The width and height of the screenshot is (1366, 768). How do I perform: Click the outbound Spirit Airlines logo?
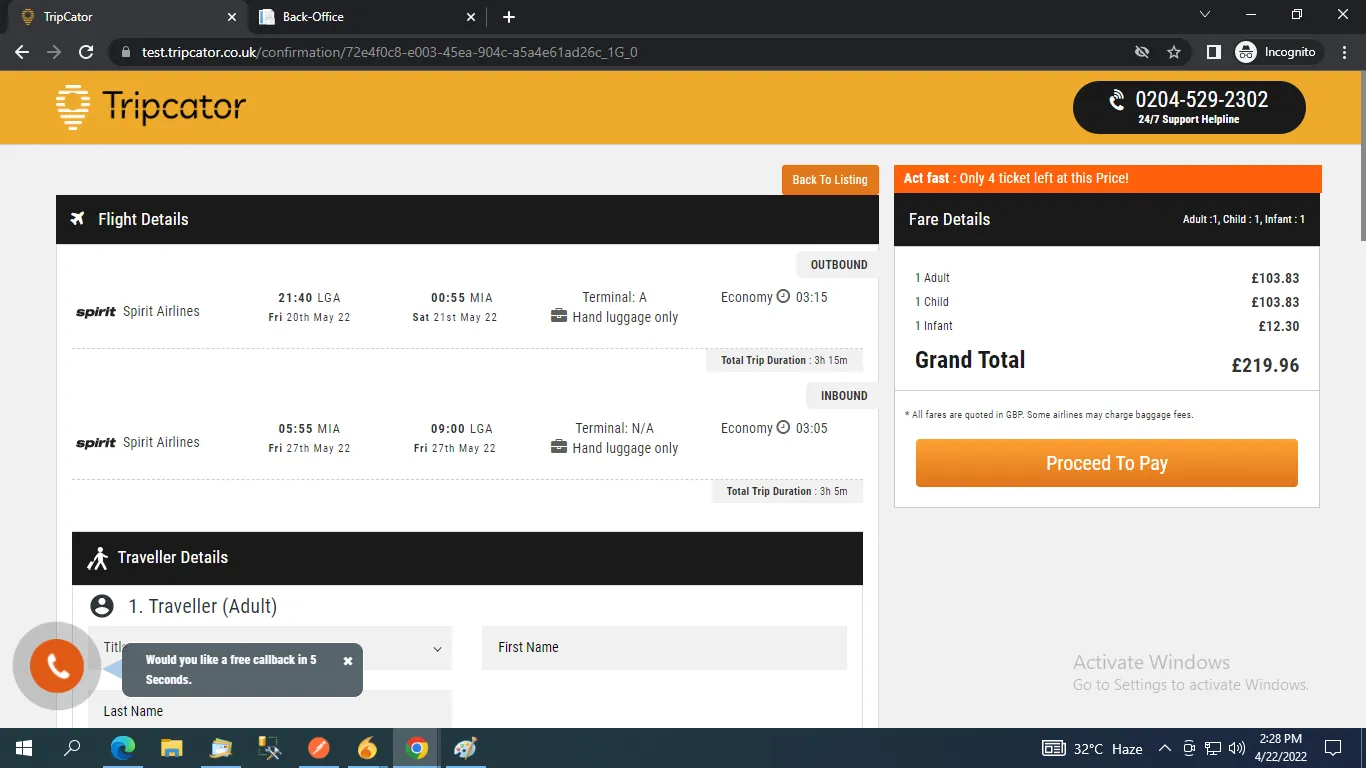pos(96,312)
